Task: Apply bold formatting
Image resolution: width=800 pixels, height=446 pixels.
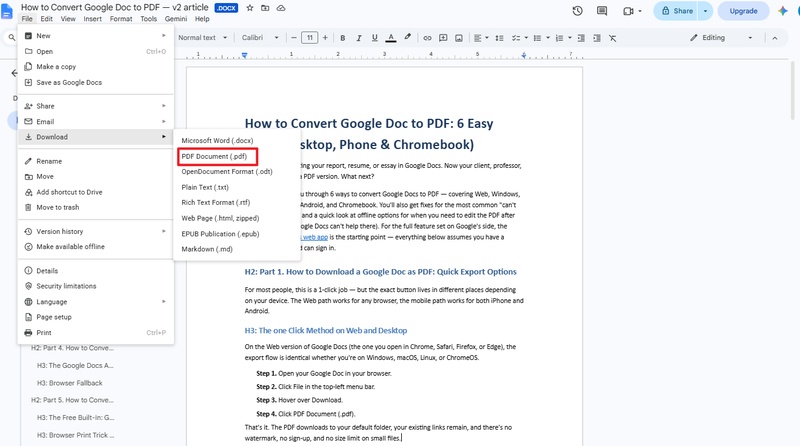Action: 342,38
